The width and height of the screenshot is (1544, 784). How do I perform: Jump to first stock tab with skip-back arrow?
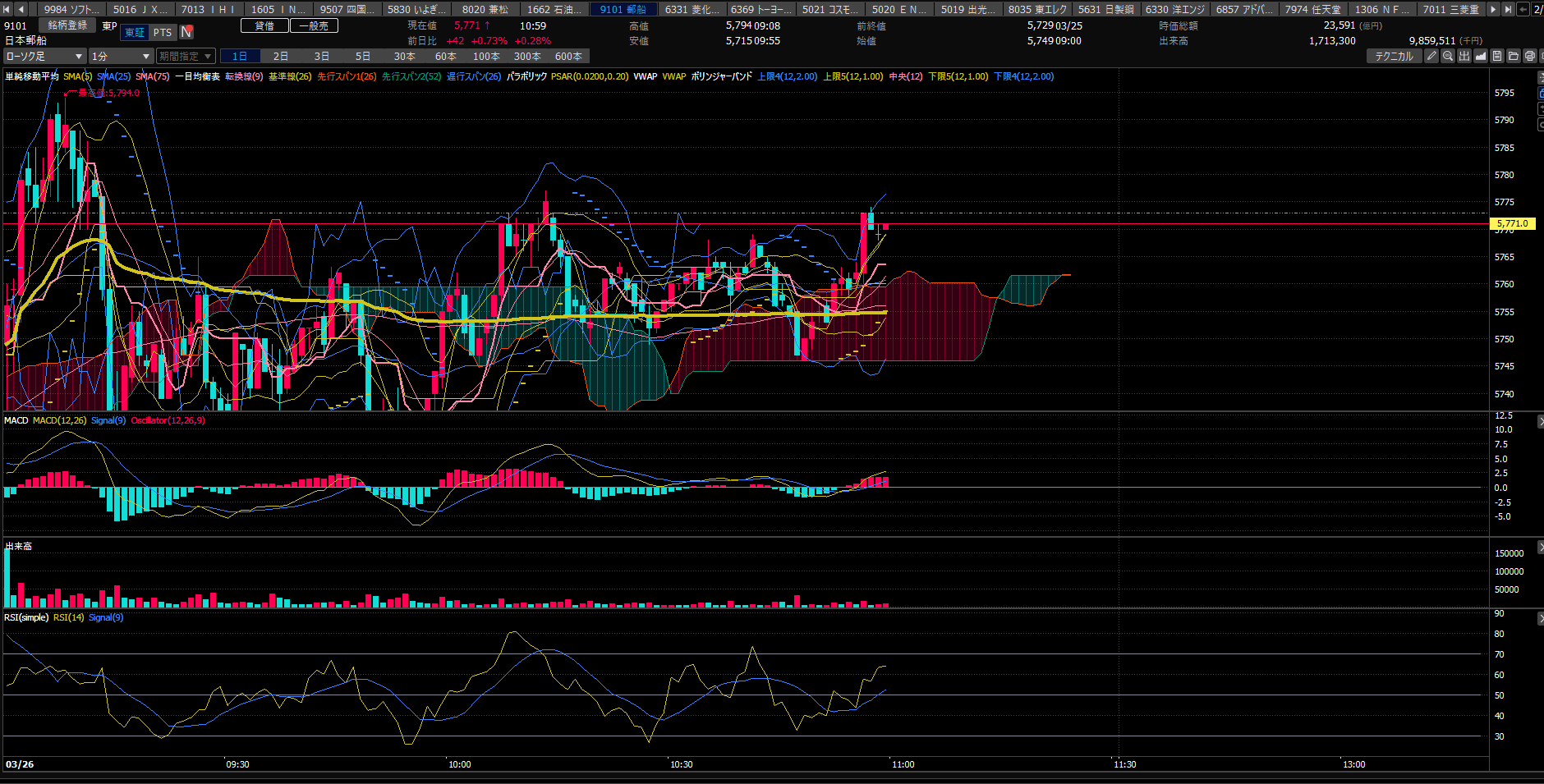click(x=7, y=9)
